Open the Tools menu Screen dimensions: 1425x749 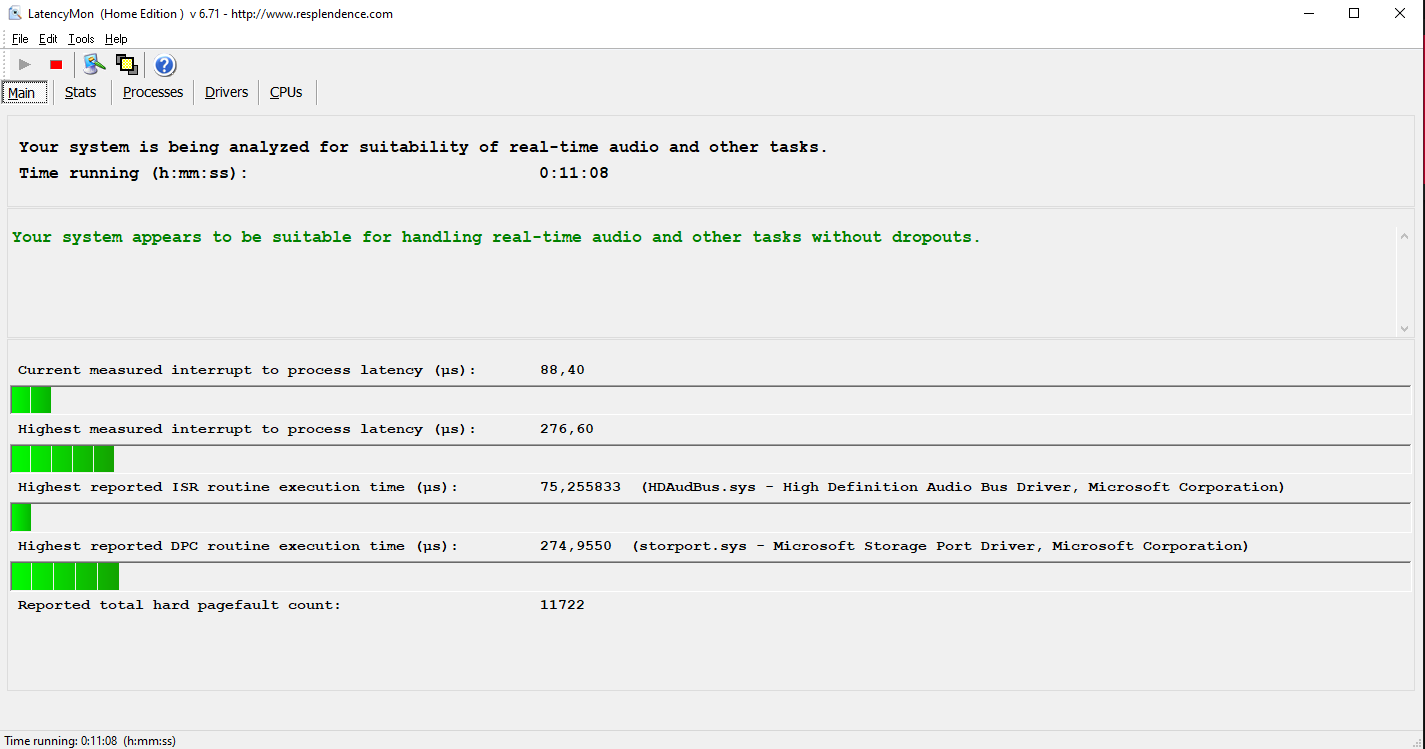(81, 39)
